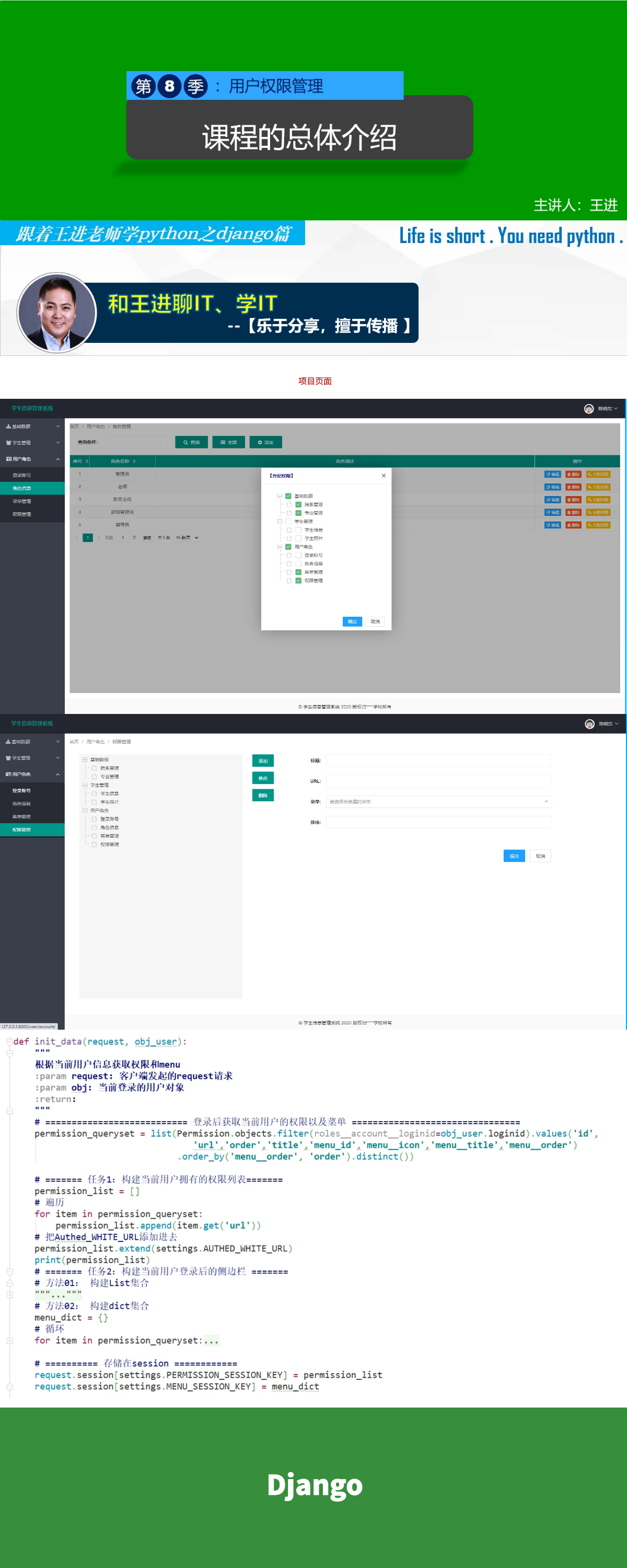Collapse the 基础数据 node in the dialog tree
The image size is (627, 1568).
point(280,495)
